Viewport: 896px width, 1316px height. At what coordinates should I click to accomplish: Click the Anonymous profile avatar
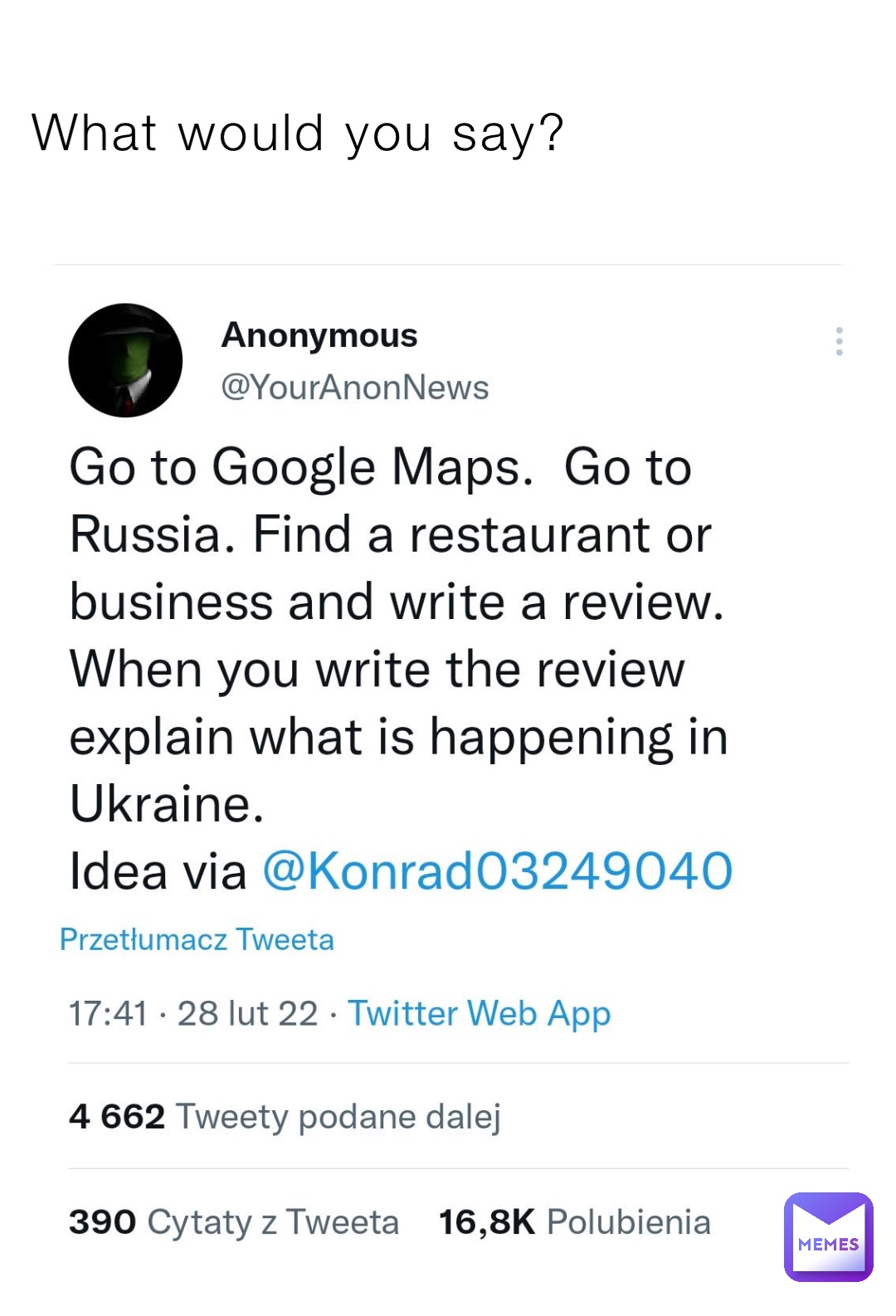(125, 360)
